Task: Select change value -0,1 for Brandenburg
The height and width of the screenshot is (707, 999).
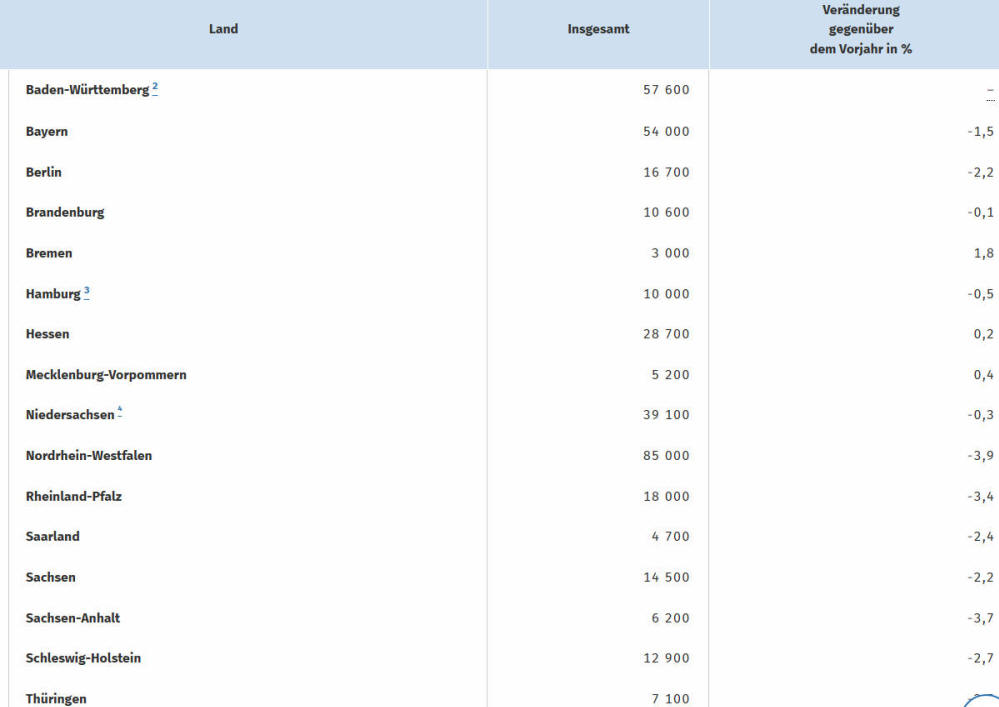Action: tap(980, 212)
